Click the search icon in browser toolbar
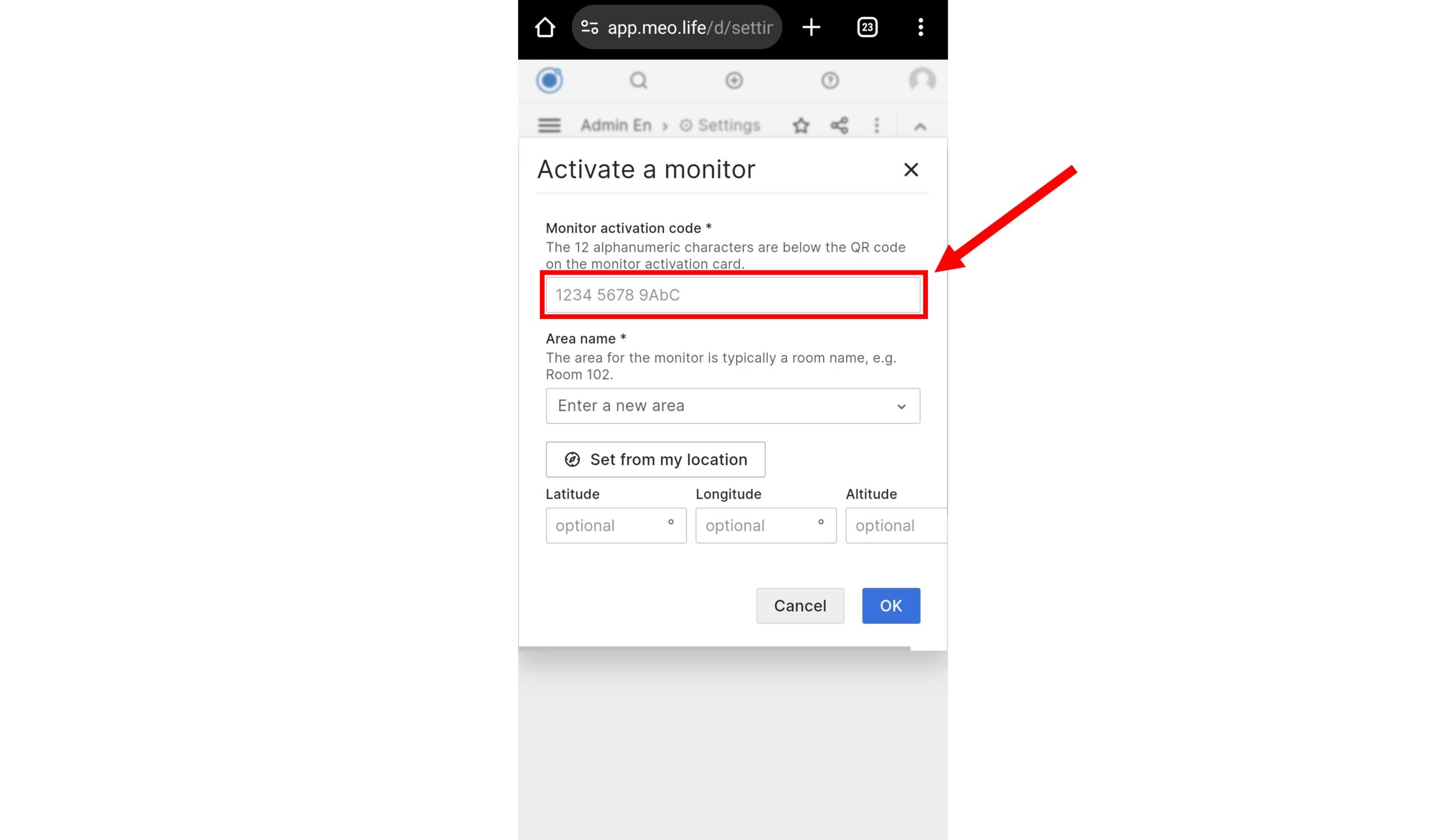 tap(637, 81)
